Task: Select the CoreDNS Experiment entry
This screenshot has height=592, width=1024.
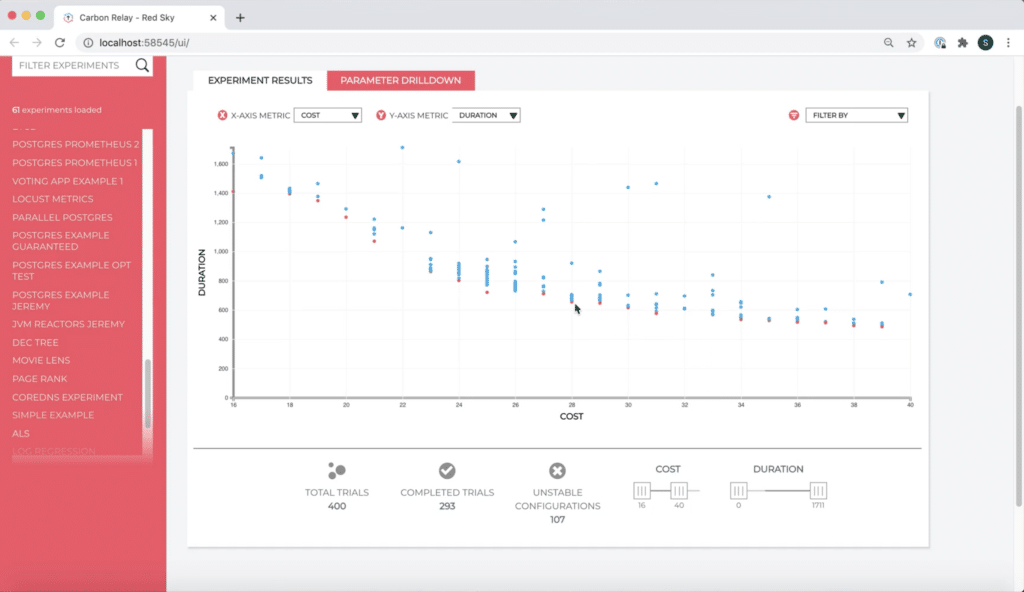Action: click(67, 397)
